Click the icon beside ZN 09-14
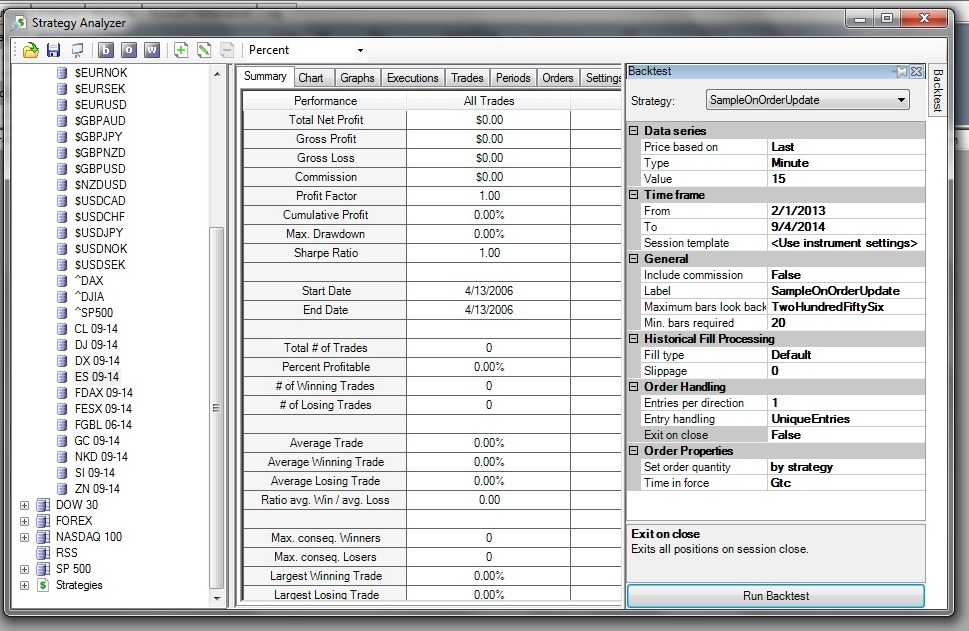This screenshot has height=631, width=969. tap(62, 489)
